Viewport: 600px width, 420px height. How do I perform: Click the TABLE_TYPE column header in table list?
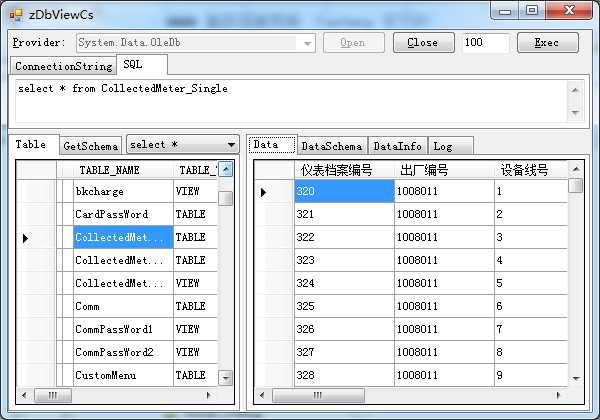[196, 170]
